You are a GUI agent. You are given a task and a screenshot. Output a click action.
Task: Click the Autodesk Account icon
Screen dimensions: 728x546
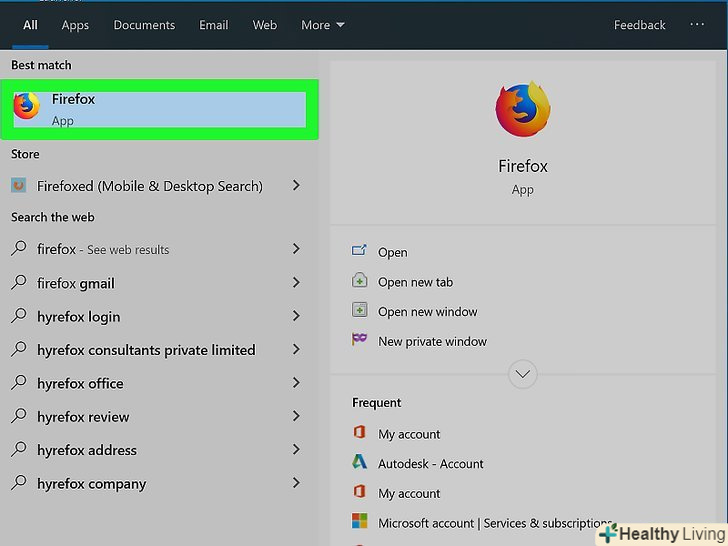click(x=360, y=463)
